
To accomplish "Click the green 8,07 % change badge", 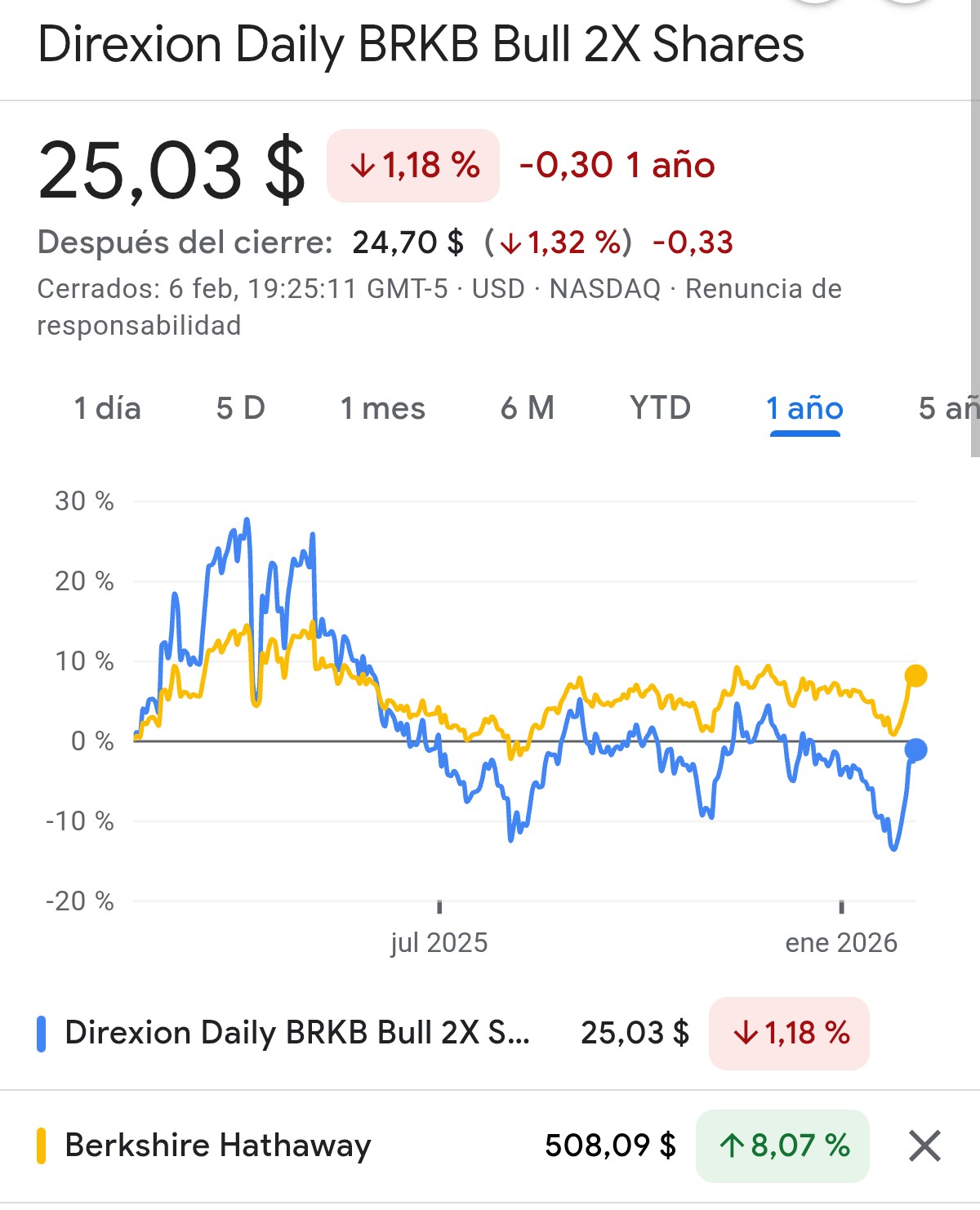I will 782,1145.
